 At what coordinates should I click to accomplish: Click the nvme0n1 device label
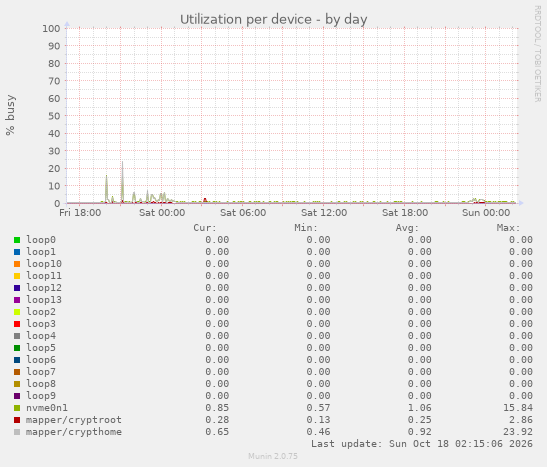click(47, 408)
